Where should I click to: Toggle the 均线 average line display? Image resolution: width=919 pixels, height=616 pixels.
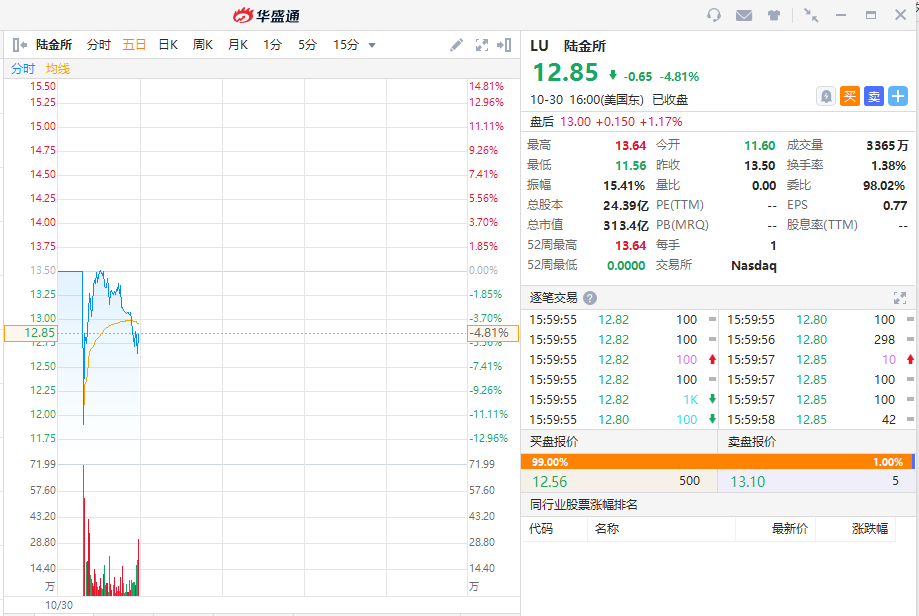click(58, 69)
